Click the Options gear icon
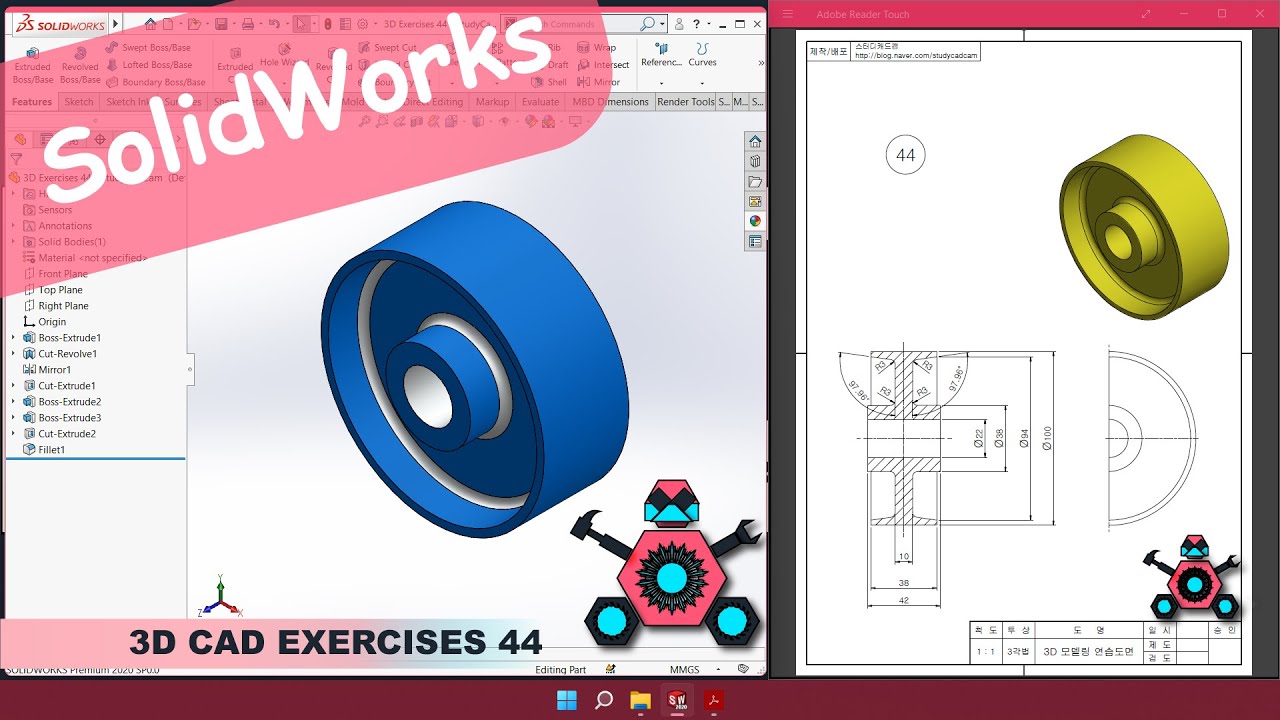Screen dimensions: 1280x720 click(x=362, y=23)
